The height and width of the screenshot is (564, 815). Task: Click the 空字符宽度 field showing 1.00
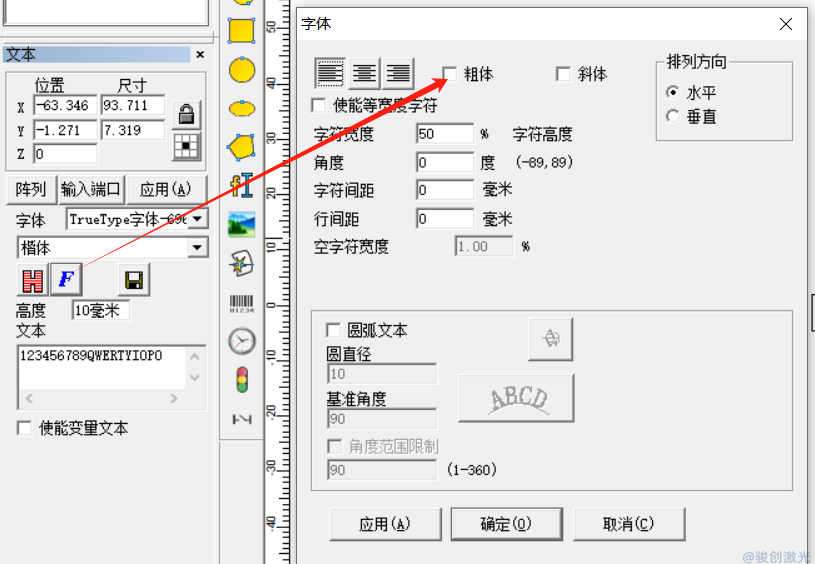[484, 246]
